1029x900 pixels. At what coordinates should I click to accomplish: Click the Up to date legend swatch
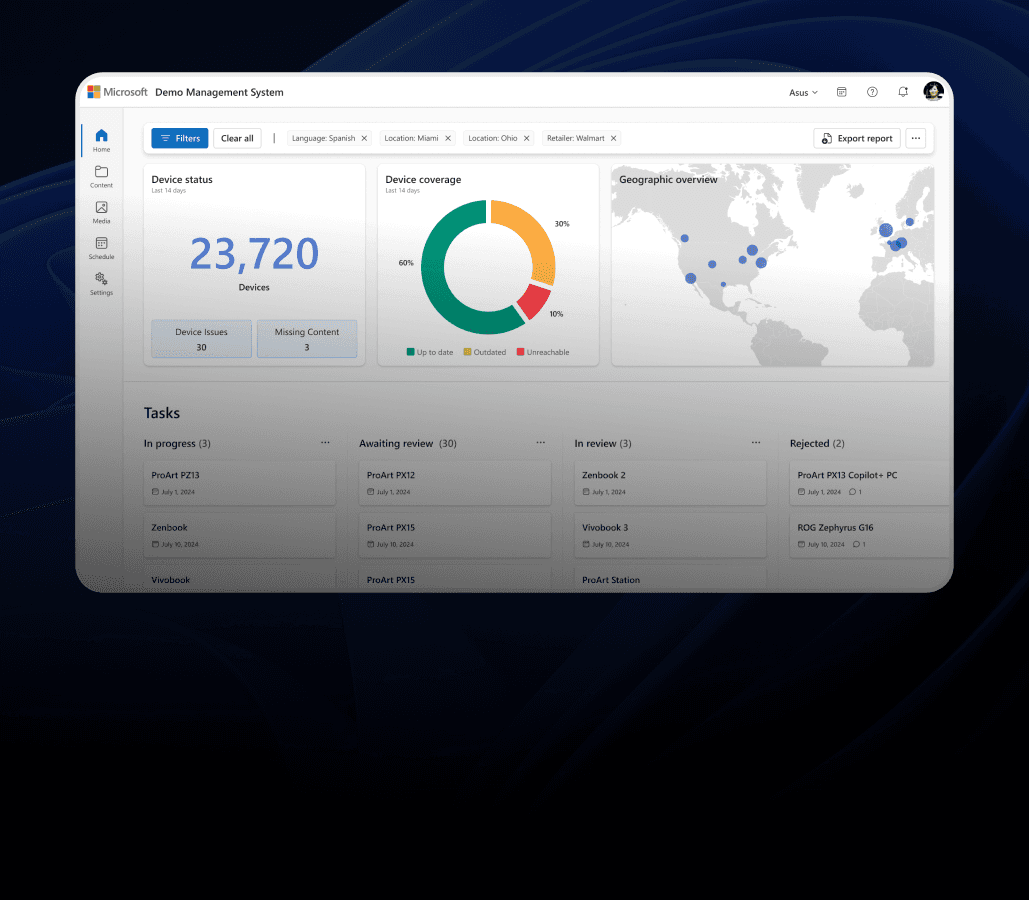point(410,352)
